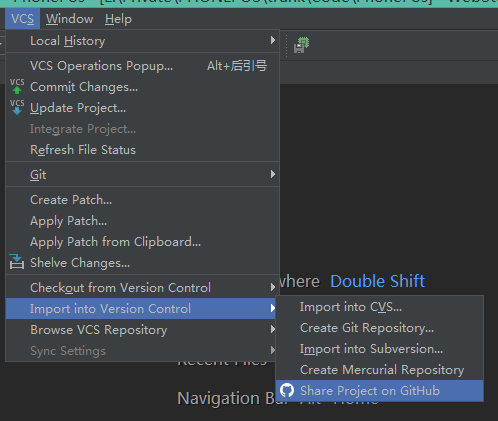The height and width of the screenshot is (421, 498).
Task: Open Browse VCS Repository item
Action: coord(142,330)
